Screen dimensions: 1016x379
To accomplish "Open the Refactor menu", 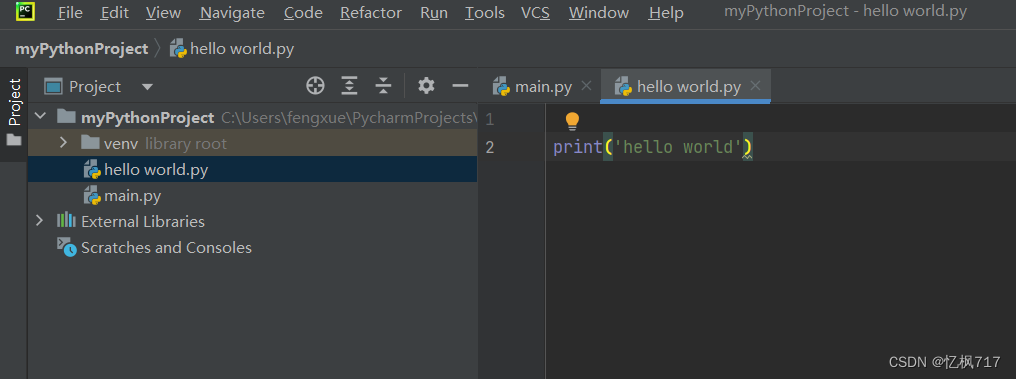I will 371,13.
